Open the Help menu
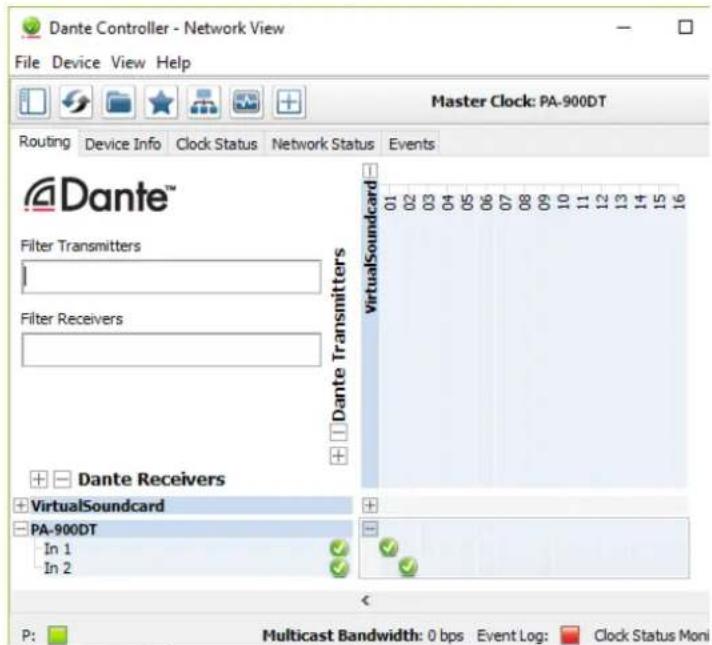Image resolution: width=712 pixels, height=645 pixels. tap(173, 62)
